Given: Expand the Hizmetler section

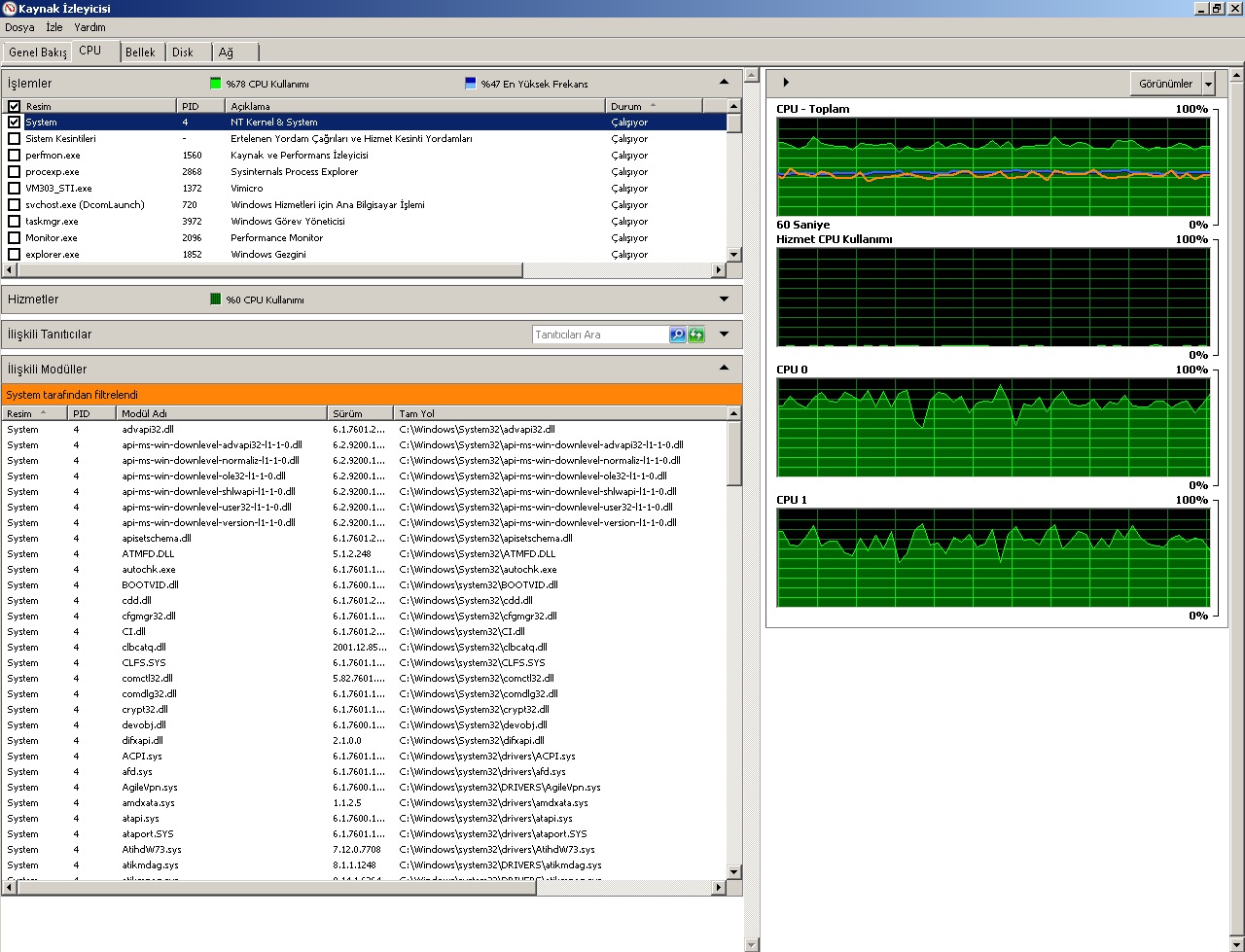Looking at the screenshot, I should click(724, 300).
